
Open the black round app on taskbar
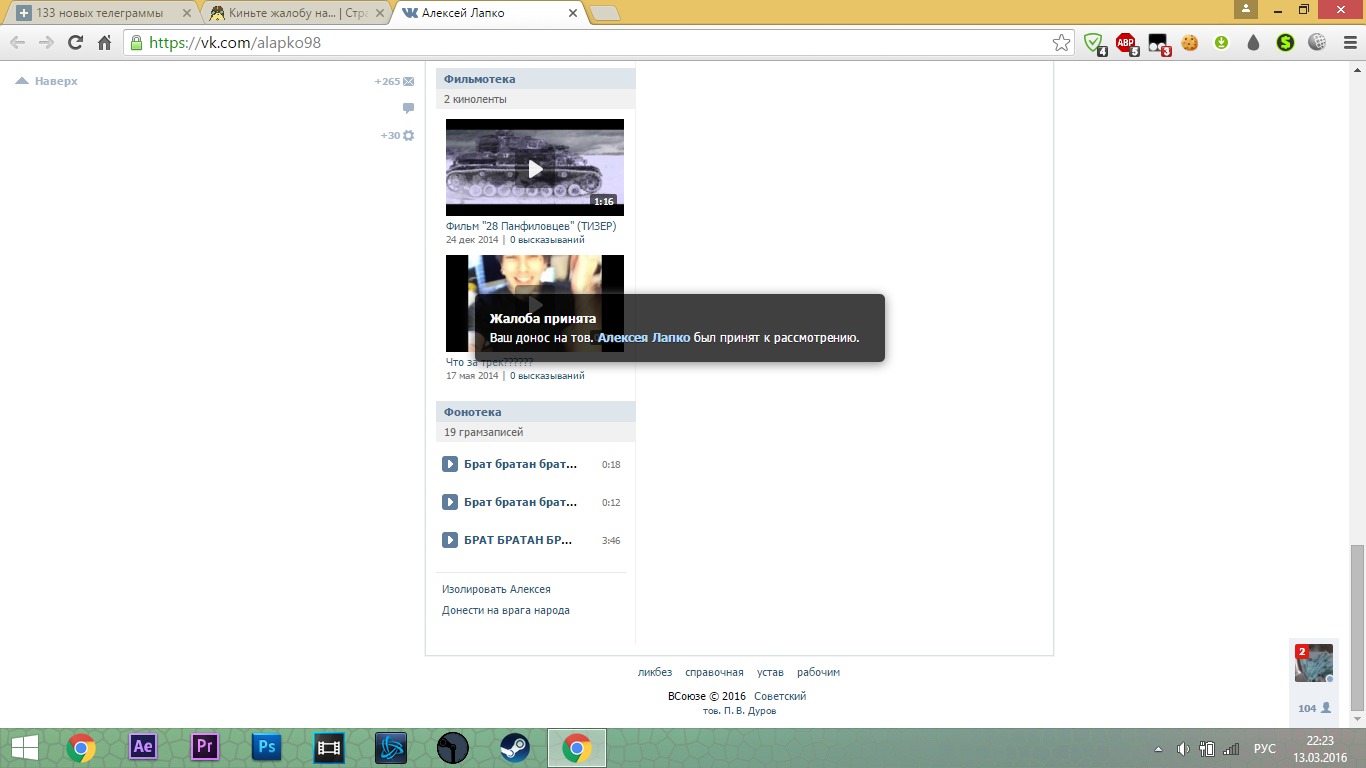click(453, 747)
